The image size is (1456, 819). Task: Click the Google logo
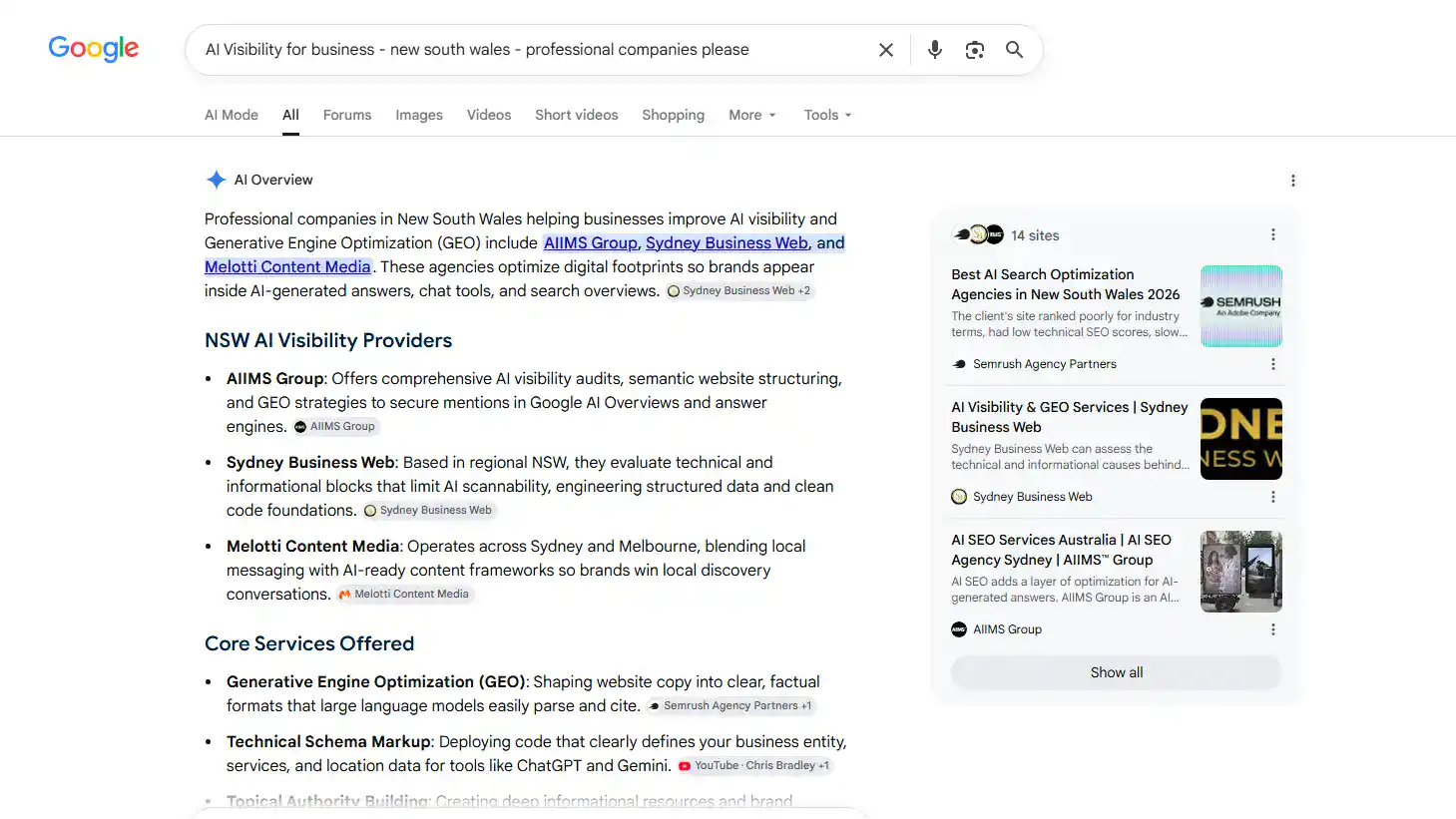tap(94, 49)
